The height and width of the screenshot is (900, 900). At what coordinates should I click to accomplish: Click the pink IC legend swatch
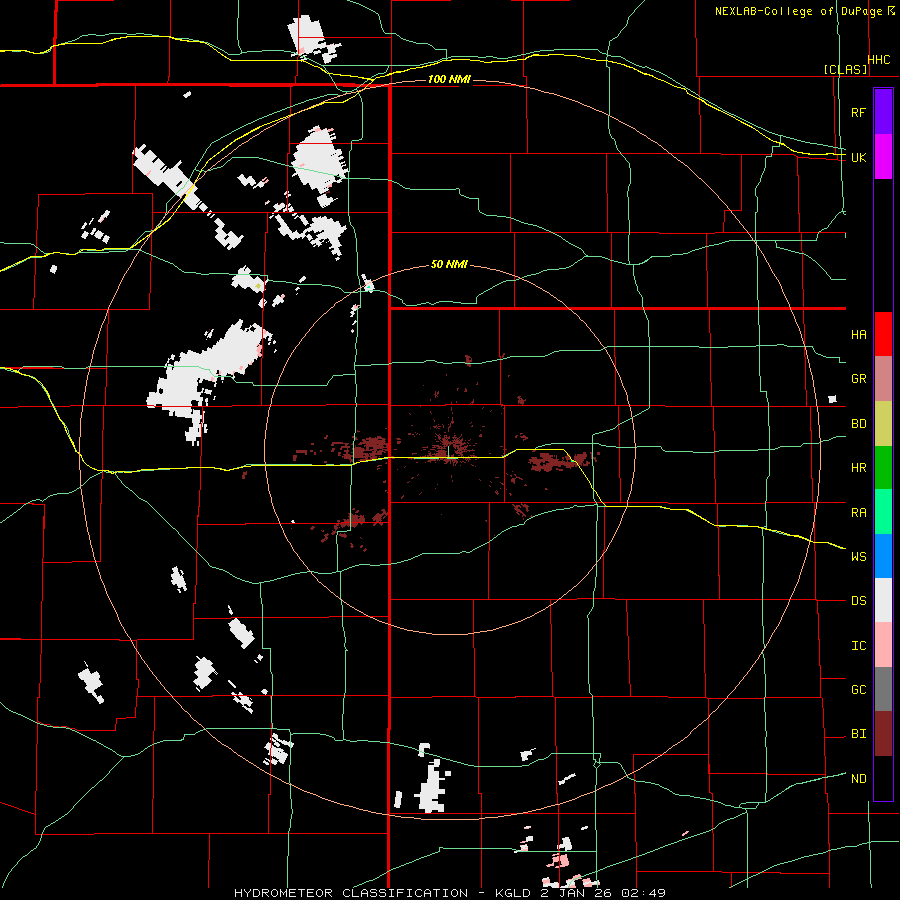883,645
